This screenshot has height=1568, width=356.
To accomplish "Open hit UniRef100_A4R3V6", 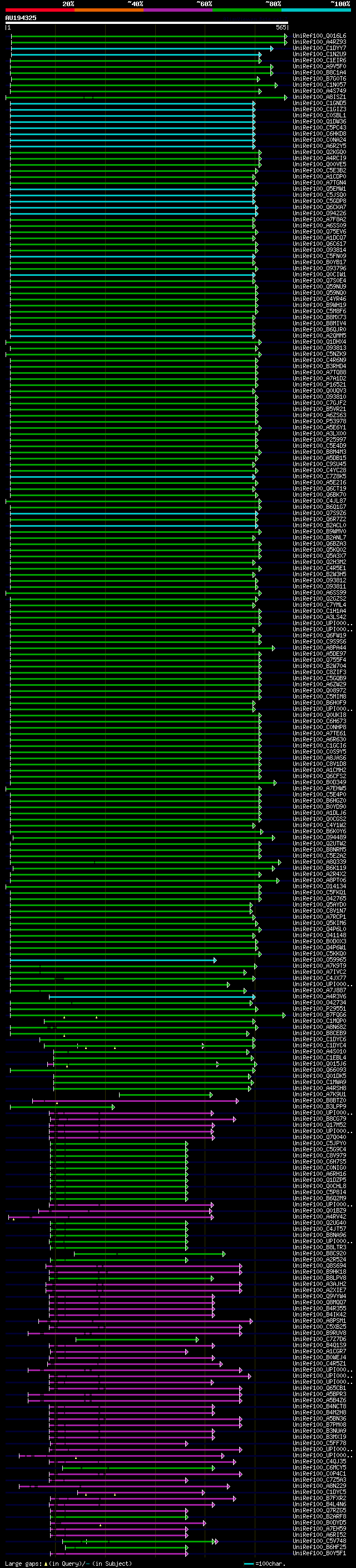I will (x=319, y=996).
